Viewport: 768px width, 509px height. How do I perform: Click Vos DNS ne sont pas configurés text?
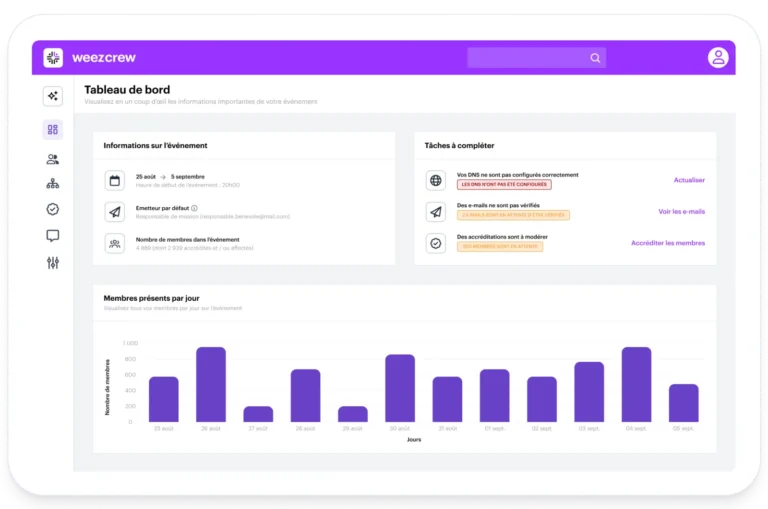pos(518,175)
